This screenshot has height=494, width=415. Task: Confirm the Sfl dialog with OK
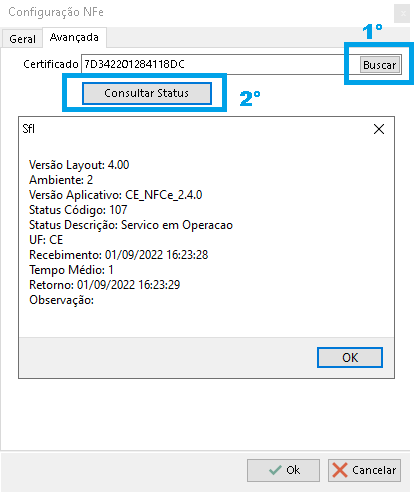coord(350,357)
